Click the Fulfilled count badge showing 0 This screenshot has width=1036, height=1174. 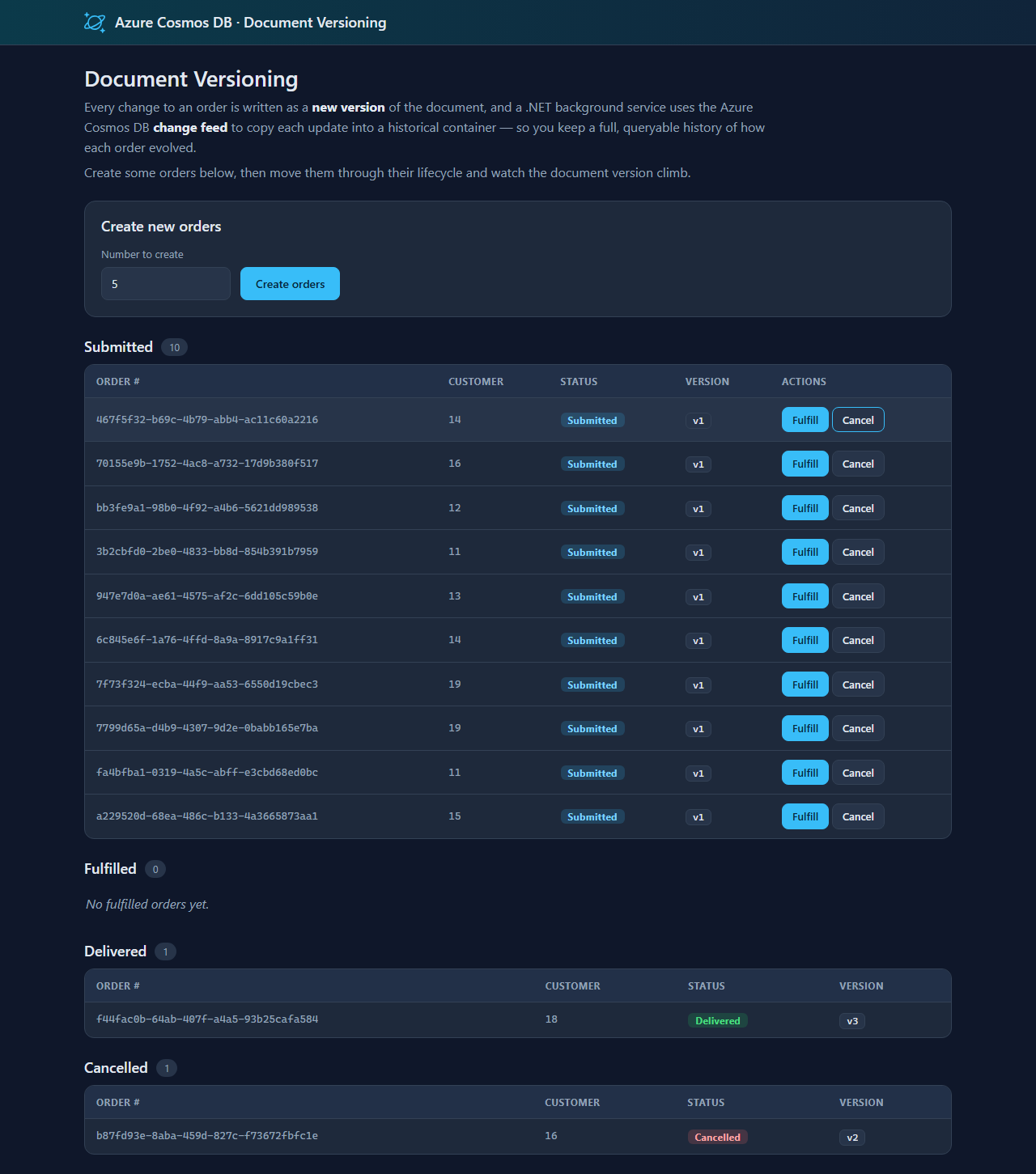[155, 869]
